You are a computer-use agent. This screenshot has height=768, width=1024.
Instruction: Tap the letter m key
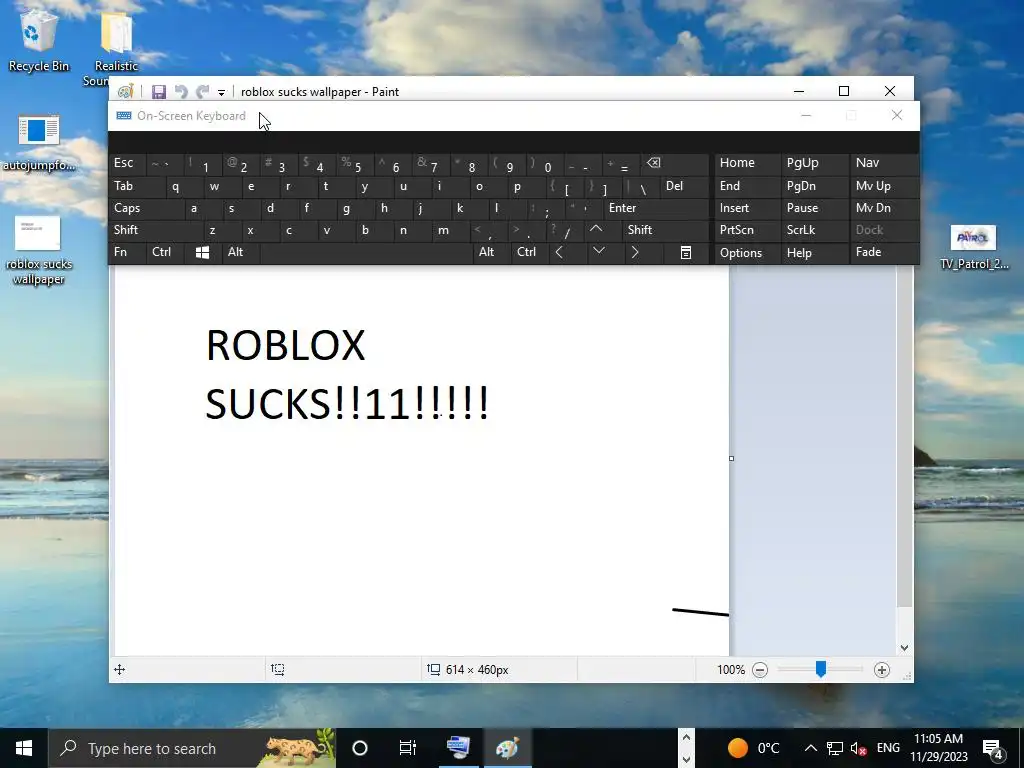click(450, 230)
